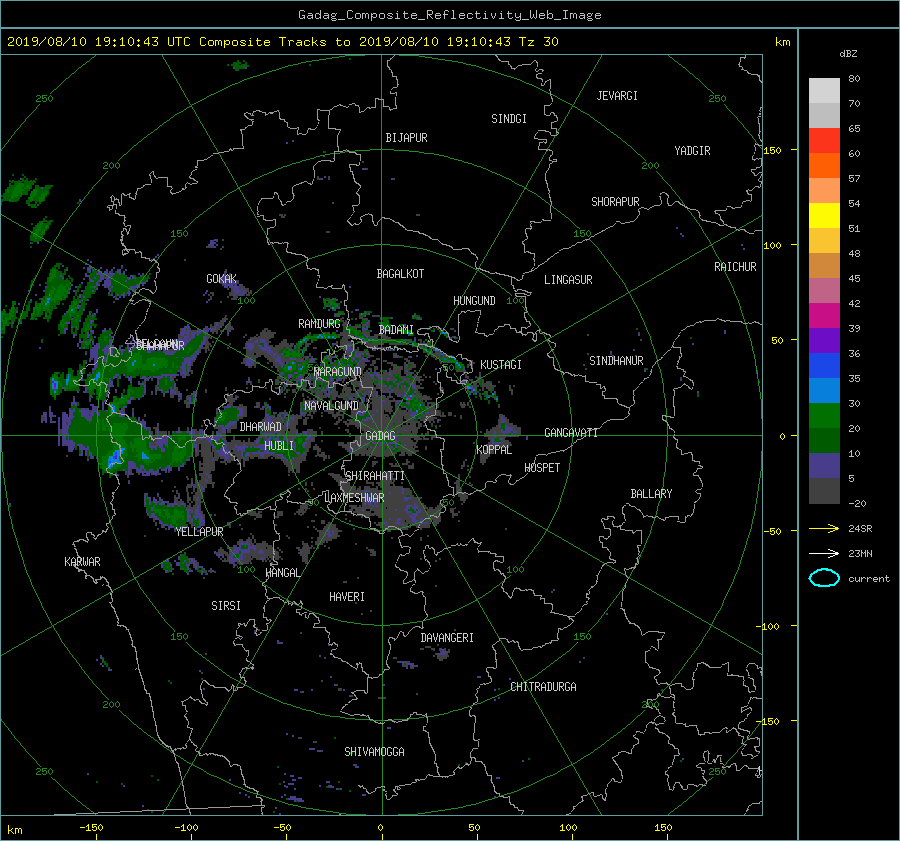Screen dimensions: 900x841
Task: Click the HANGAL city label
Action: coord(283,573)
